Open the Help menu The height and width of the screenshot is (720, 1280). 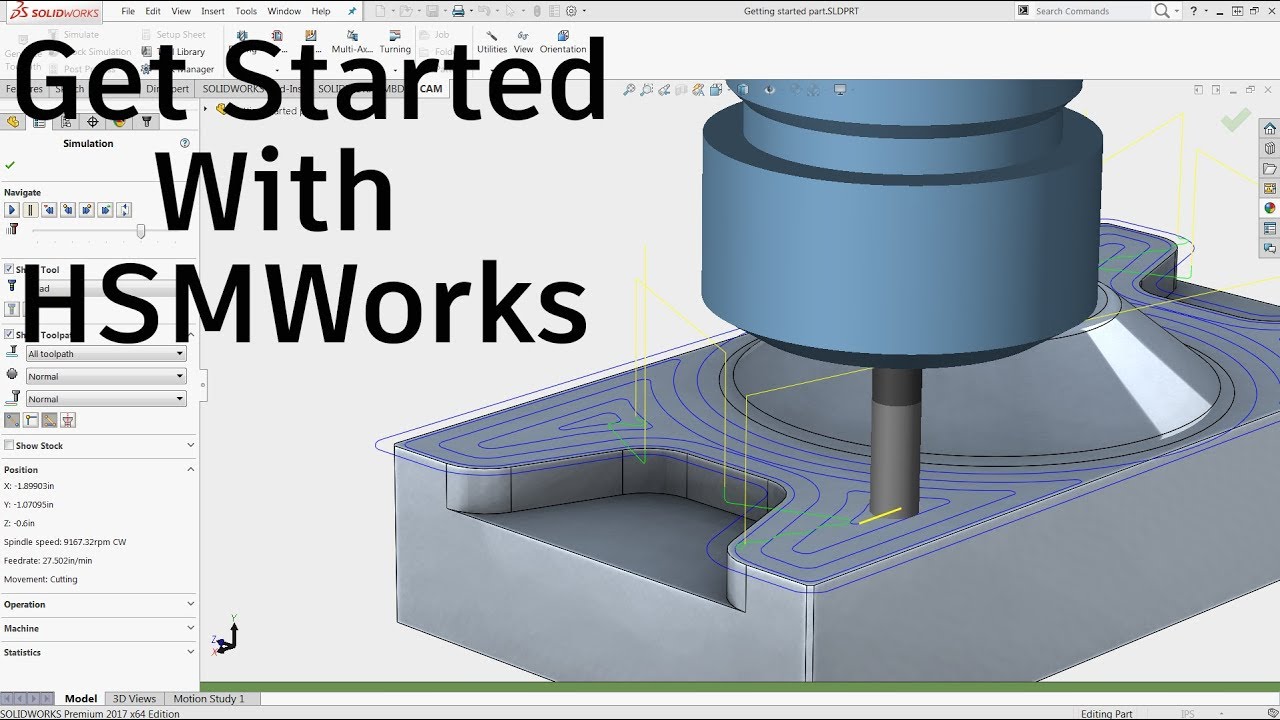point(321,11)
